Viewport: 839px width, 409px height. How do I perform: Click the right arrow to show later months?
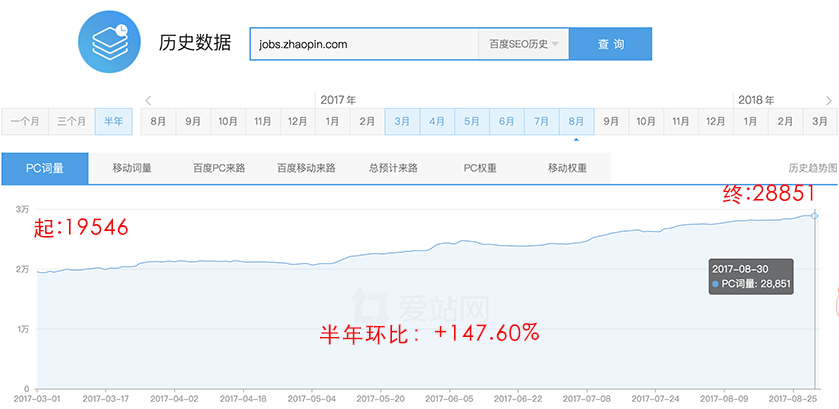coord(829,100)
